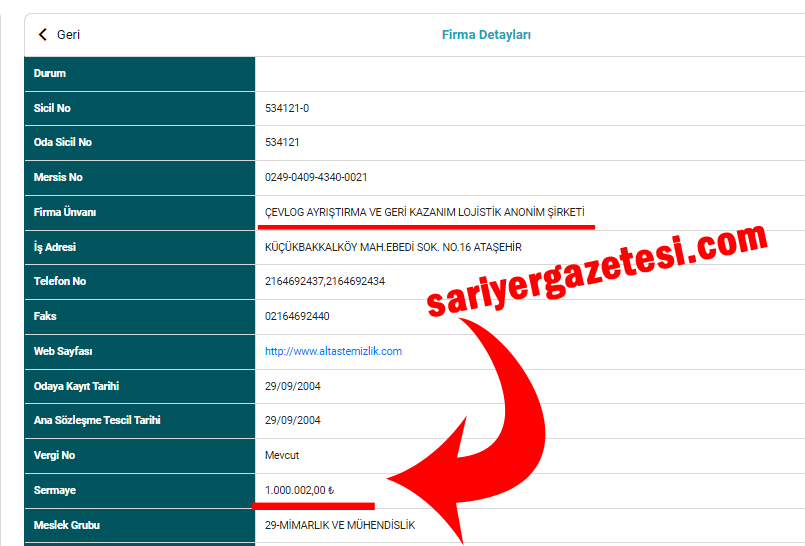Select the Sicil No value 534121-0
805x546 pixels.
287,108
